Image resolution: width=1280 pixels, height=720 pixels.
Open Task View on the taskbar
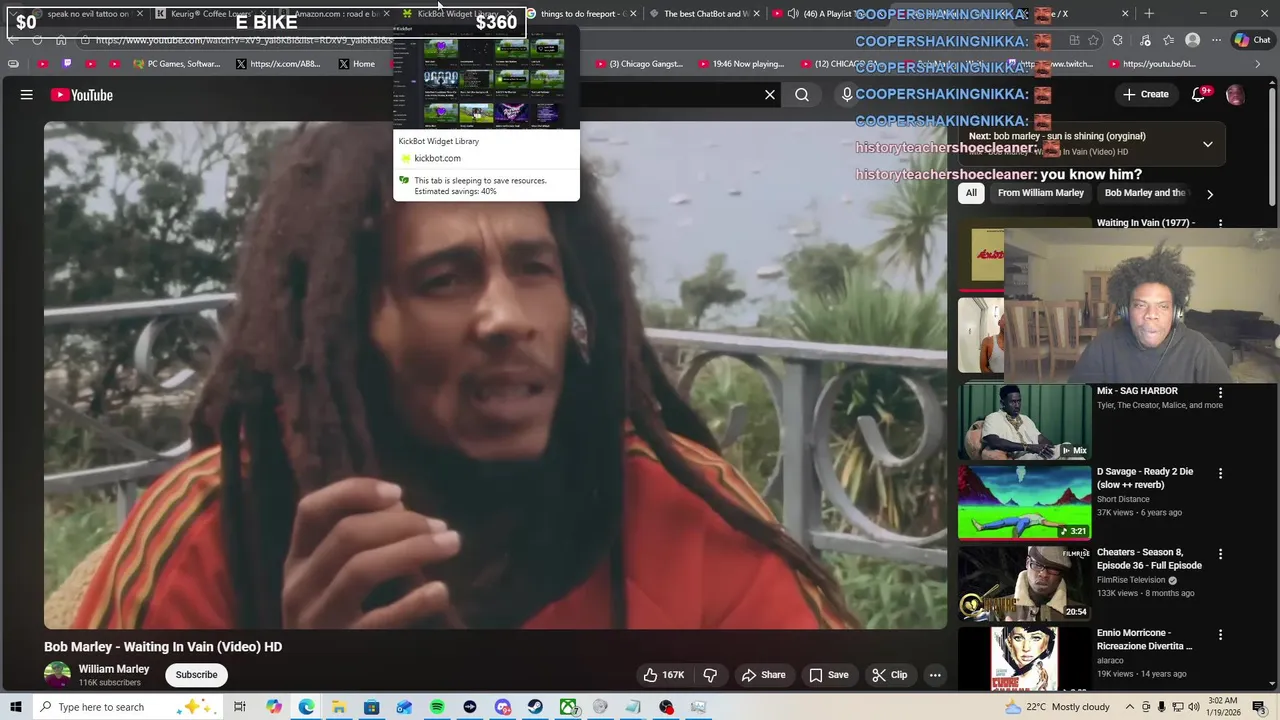click(240, 707)
